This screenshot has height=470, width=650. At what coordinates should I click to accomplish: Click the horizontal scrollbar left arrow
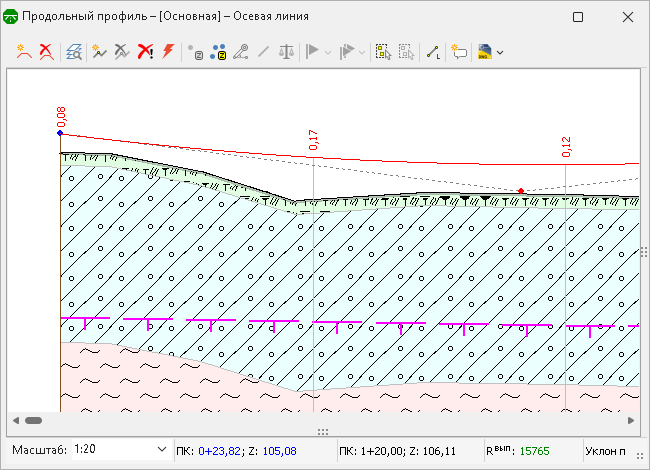15,420
